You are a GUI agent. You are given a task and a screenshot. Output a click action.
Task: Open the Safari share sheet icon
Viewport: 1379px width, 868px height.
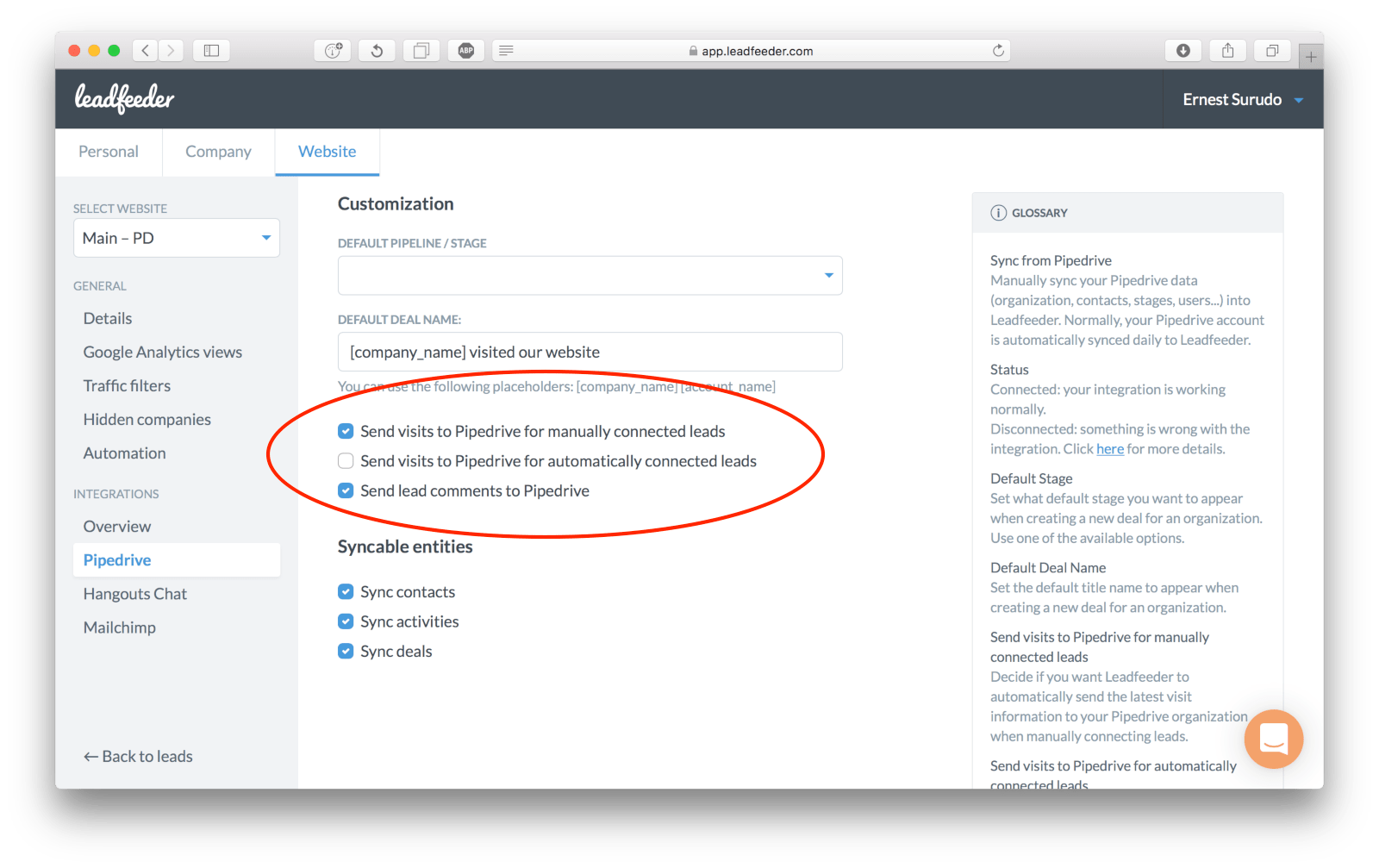pyautogui.click(x=1227, y=50)
